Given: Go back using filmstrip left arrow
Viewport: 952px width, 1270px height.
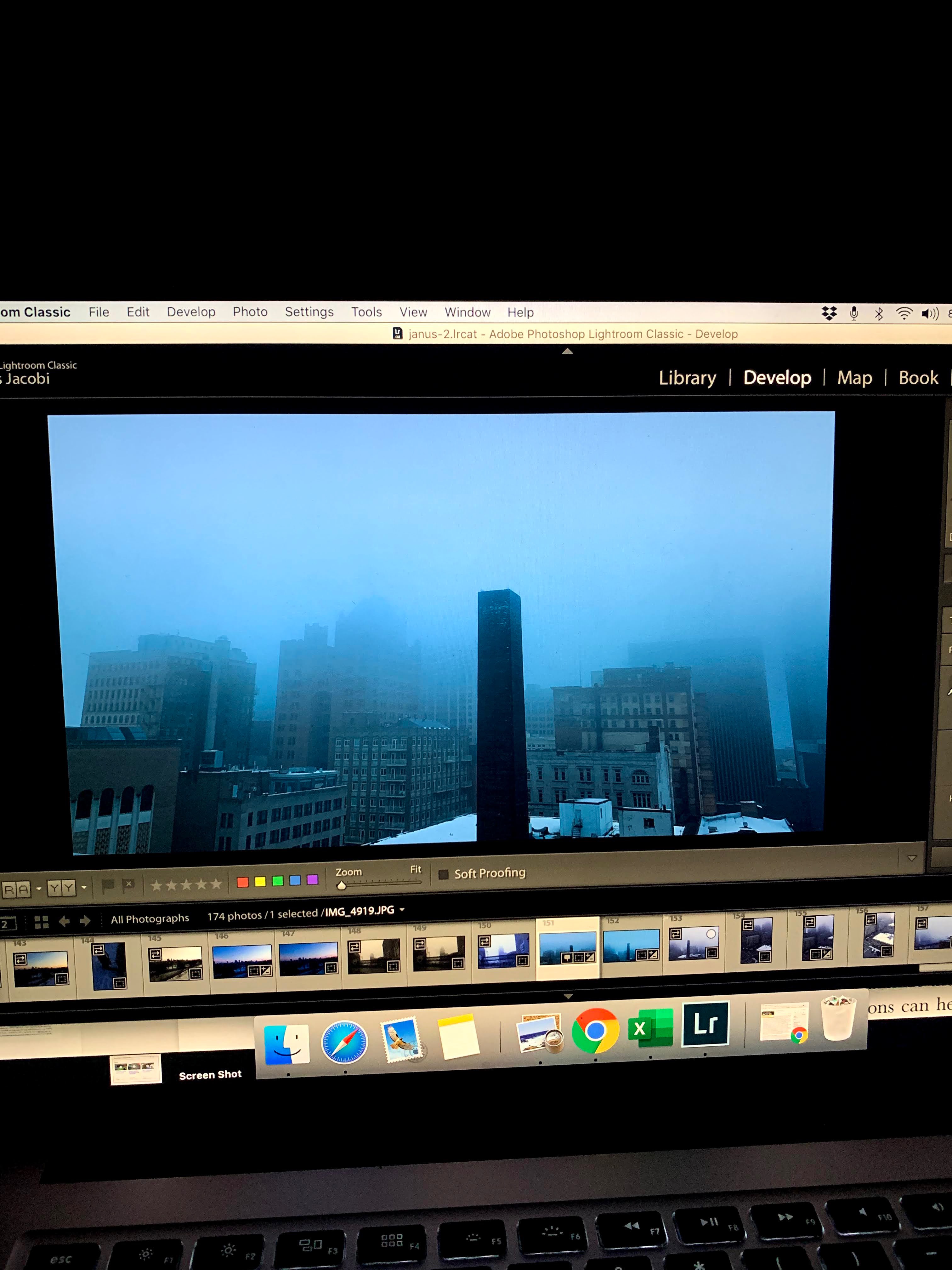Looking at the screenshot, I should [64, 922].
